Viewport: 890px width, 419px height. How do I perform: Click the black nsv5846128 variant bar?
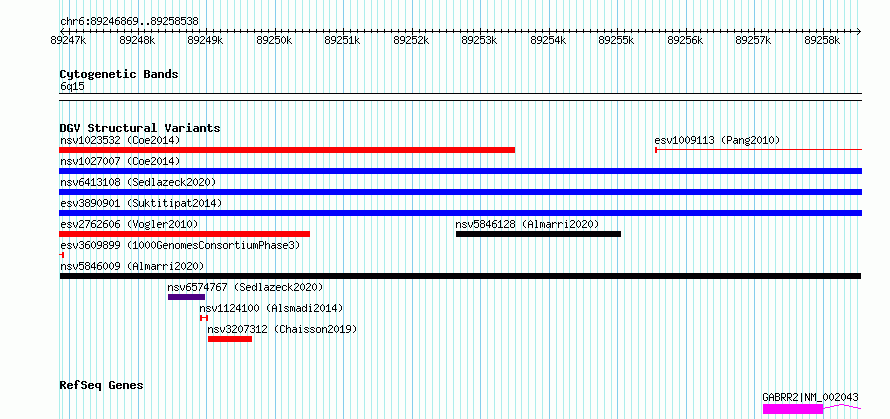click(x=538, y=234)
